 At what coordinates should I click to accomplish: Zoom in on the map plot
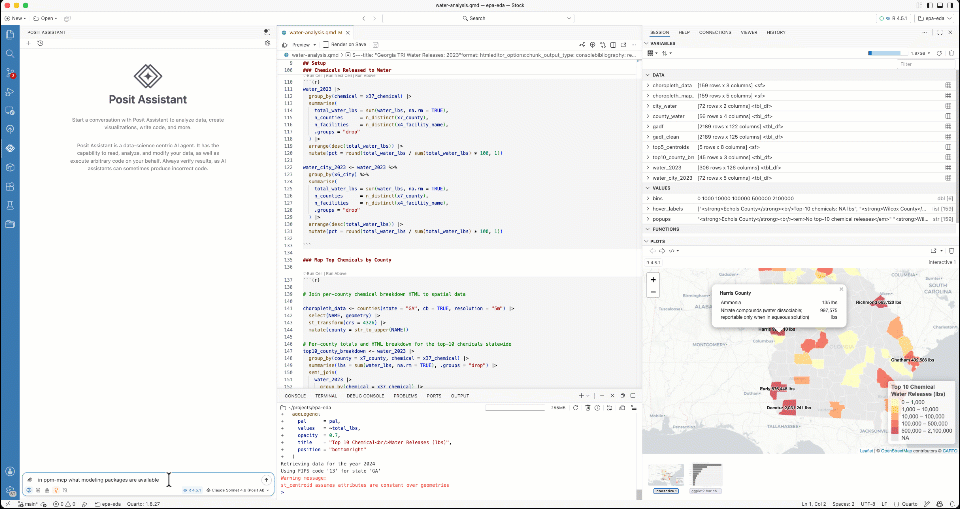pos(653,280)
